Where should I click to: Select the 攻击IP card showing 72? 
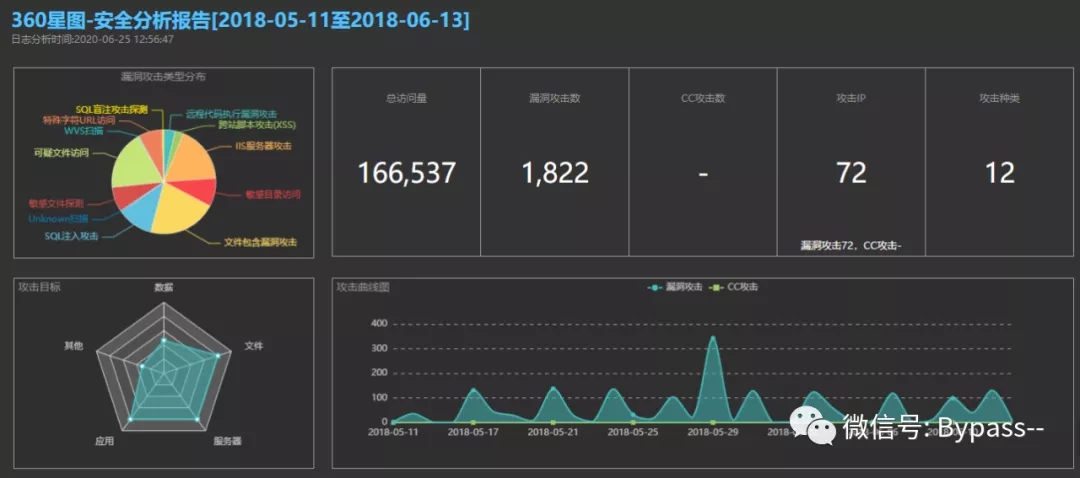(851, 162)
